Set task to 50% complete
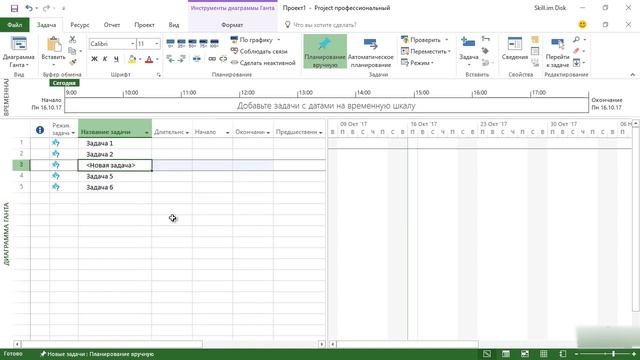The height and width of the screenshot is (360, 640). pos(193,42)
